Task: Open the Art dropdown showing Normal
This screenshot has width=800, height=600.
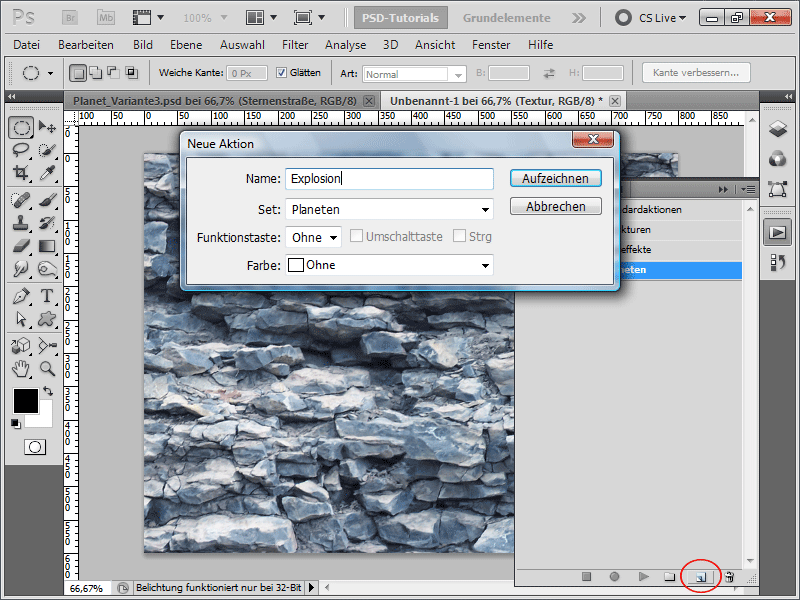Action: (414, 74)
